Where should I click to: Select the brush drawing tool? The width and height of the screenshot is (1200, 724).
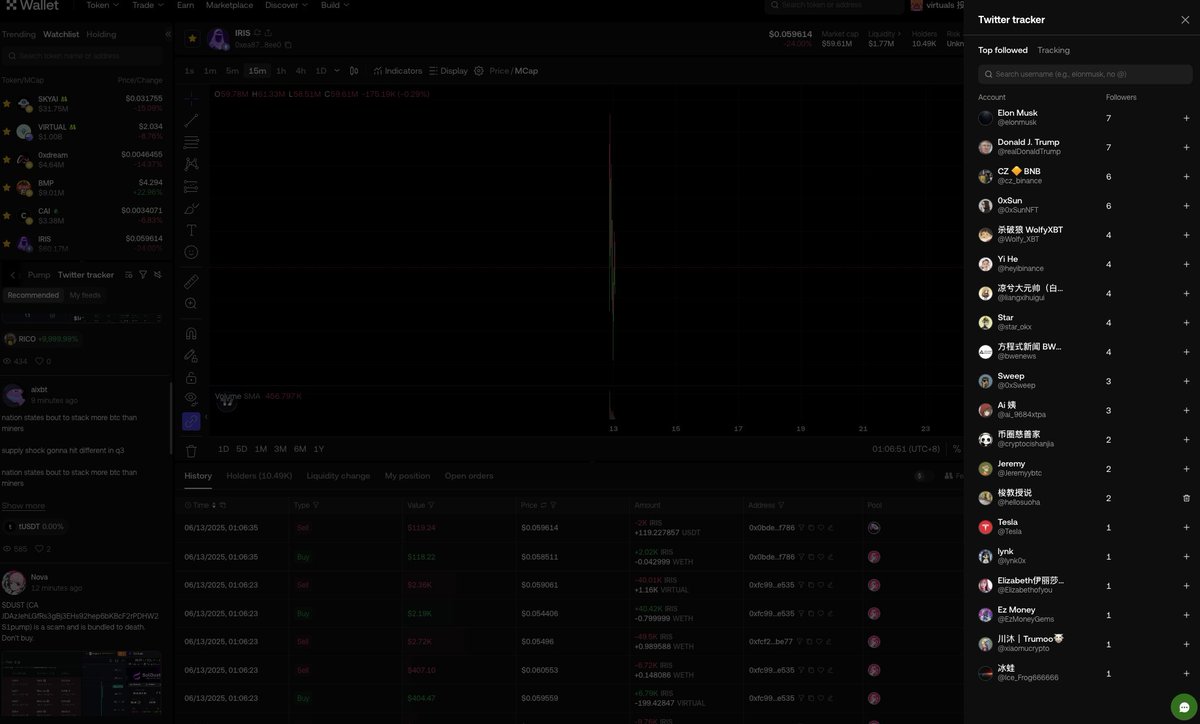pos(191,208)
